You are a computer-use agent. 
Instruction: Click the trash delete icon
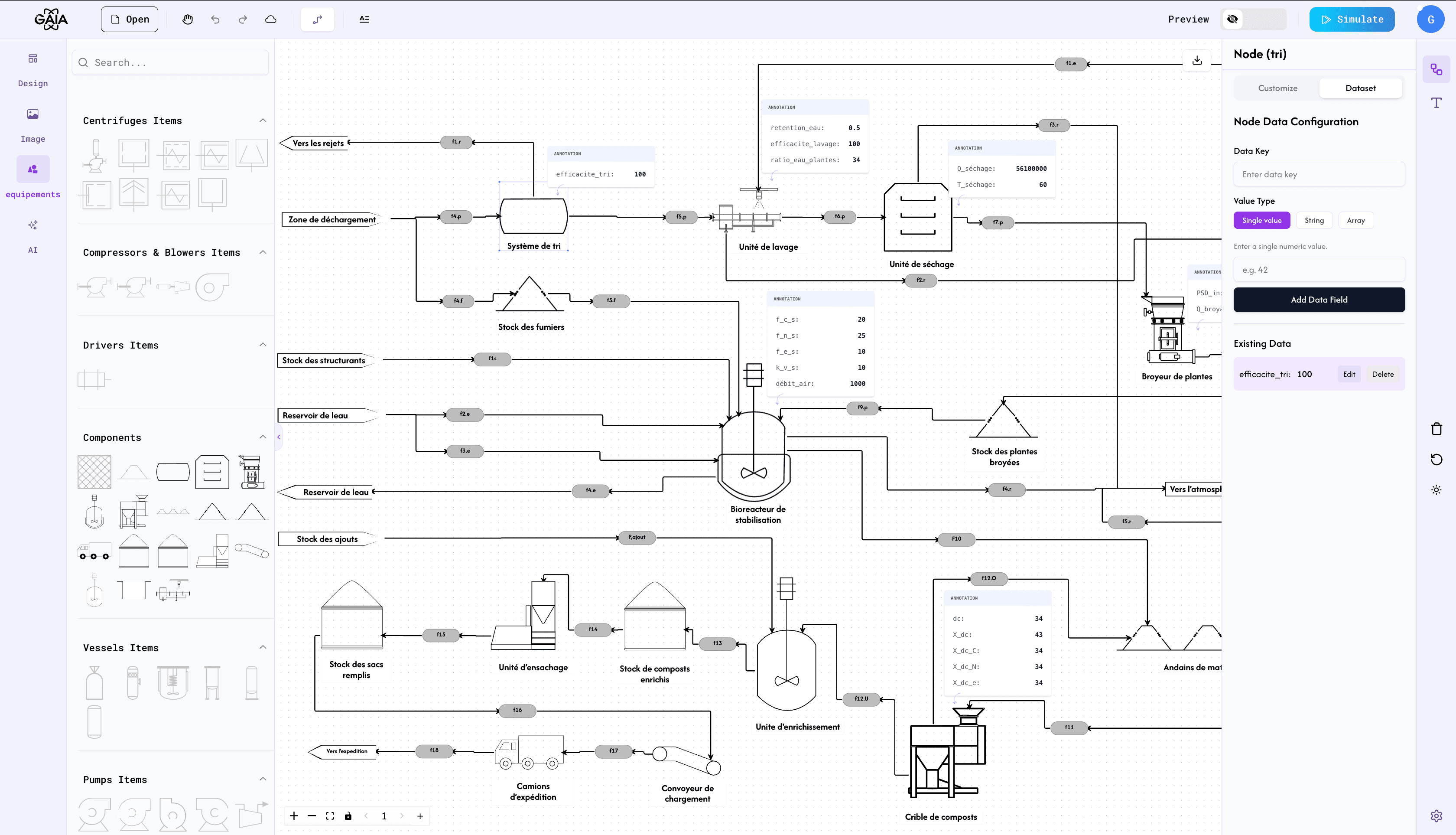[x=1436, y=429]
